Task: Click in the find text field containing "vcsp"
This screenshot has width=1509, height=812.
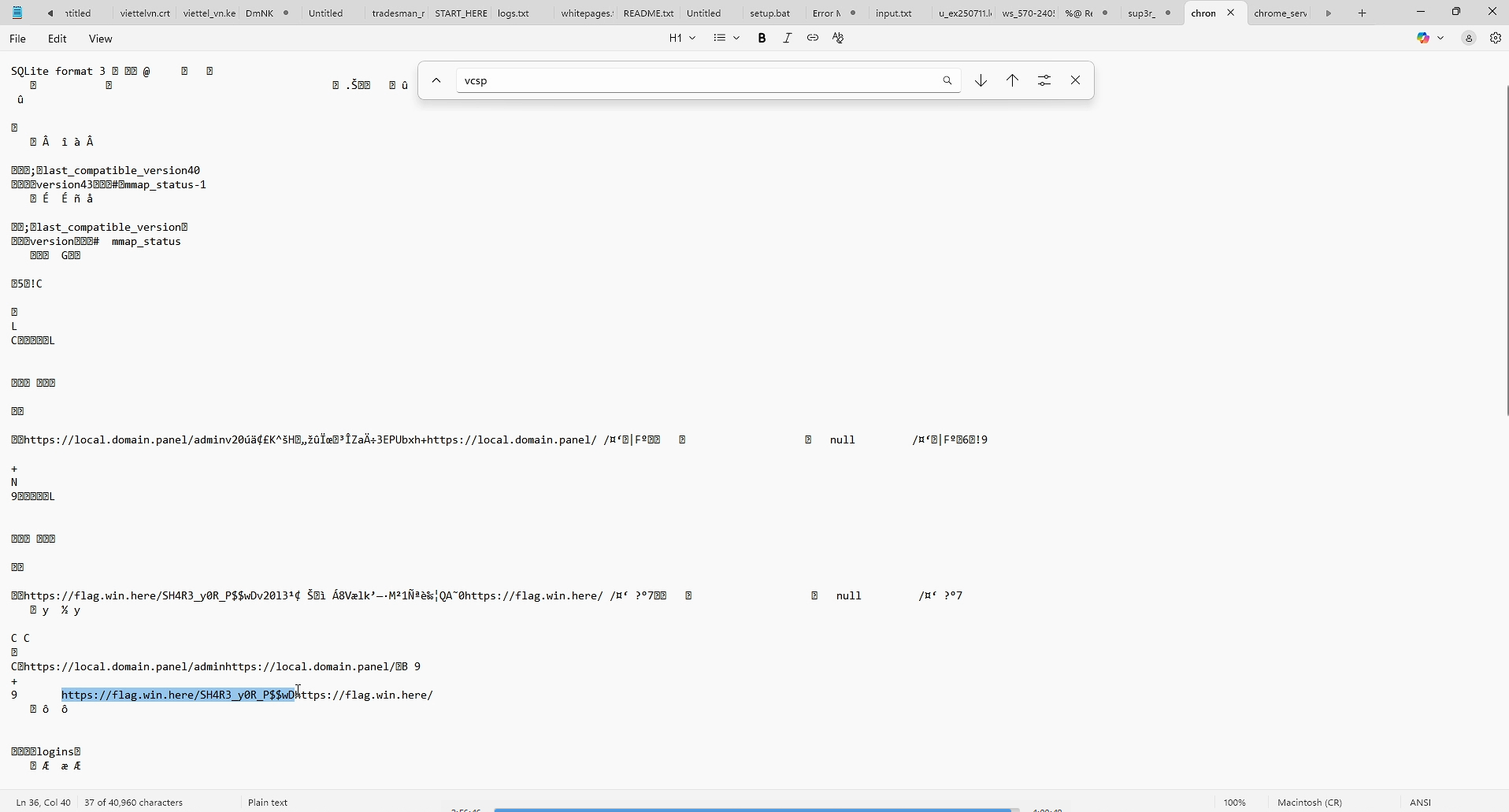Action: [x=693, y=80]
